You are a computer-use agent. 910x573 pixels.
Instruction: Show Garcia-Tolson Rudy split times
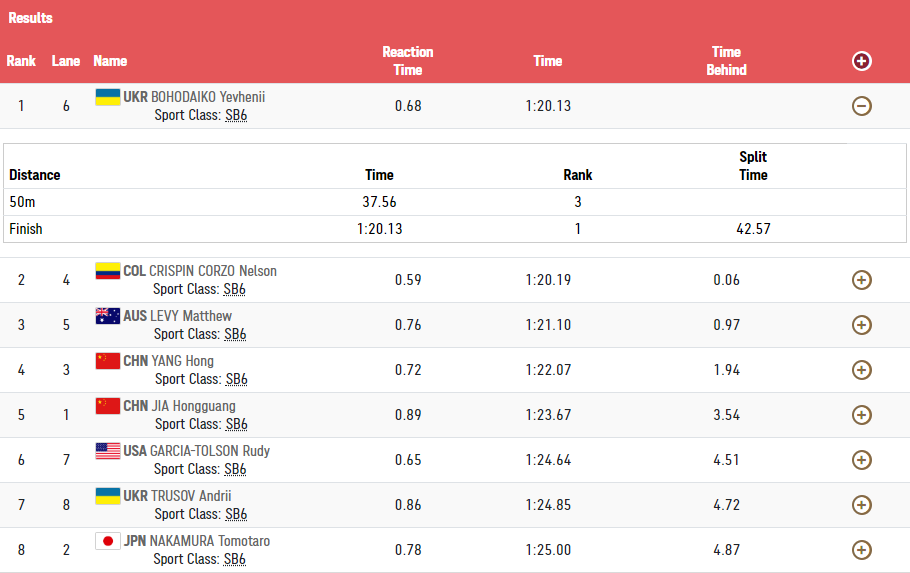pyautogui.click(x=861, y=460)
